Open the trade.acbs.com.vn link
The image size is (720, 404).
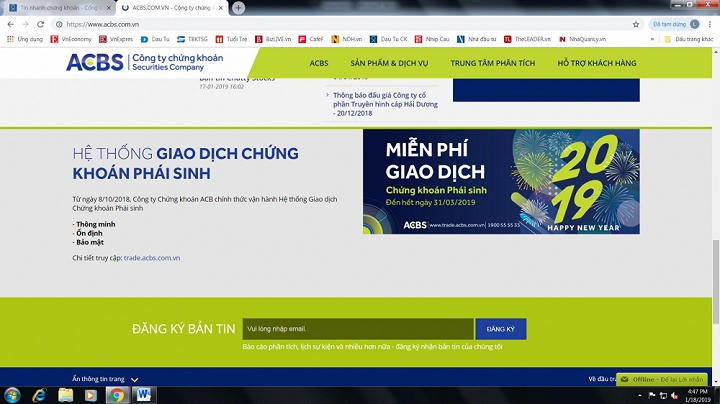pos(151,258)
